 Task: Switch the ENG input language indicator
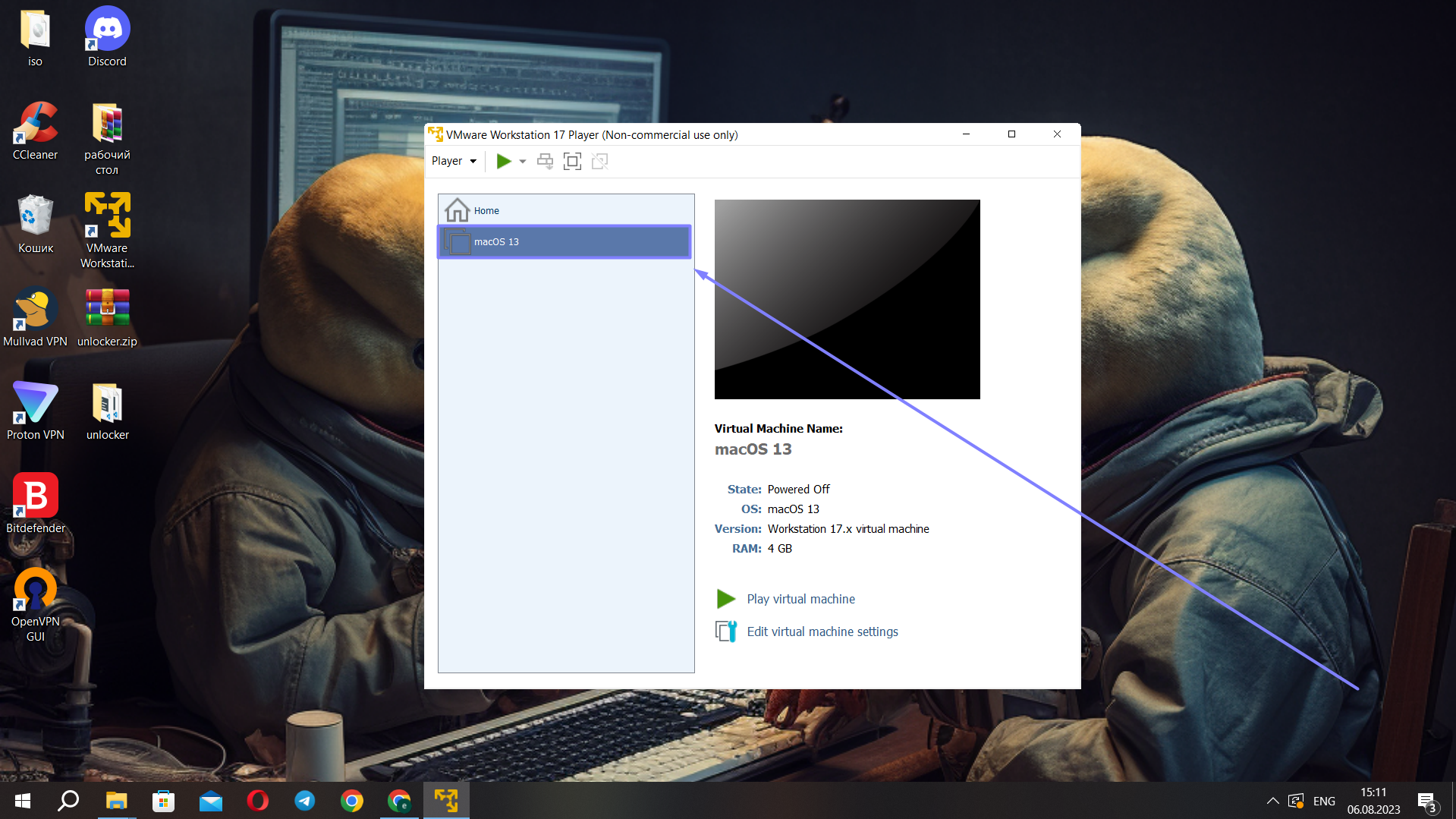point(1324,801)
